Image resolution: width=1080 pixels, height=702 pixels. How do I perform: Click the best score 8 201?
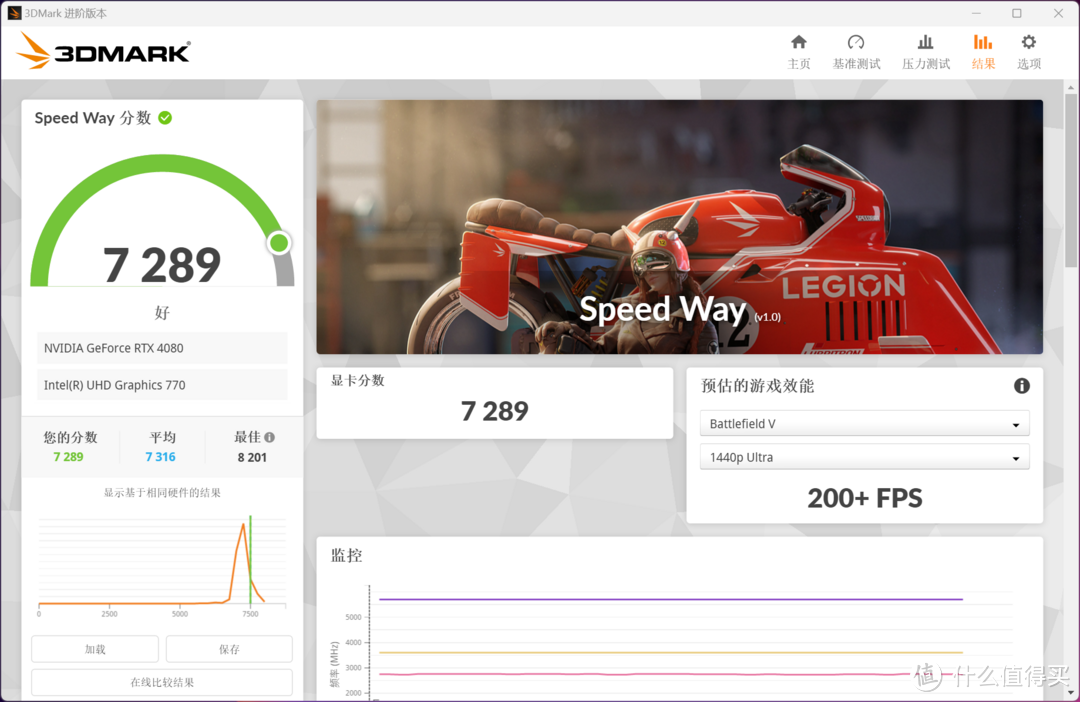tap(252, 457)
